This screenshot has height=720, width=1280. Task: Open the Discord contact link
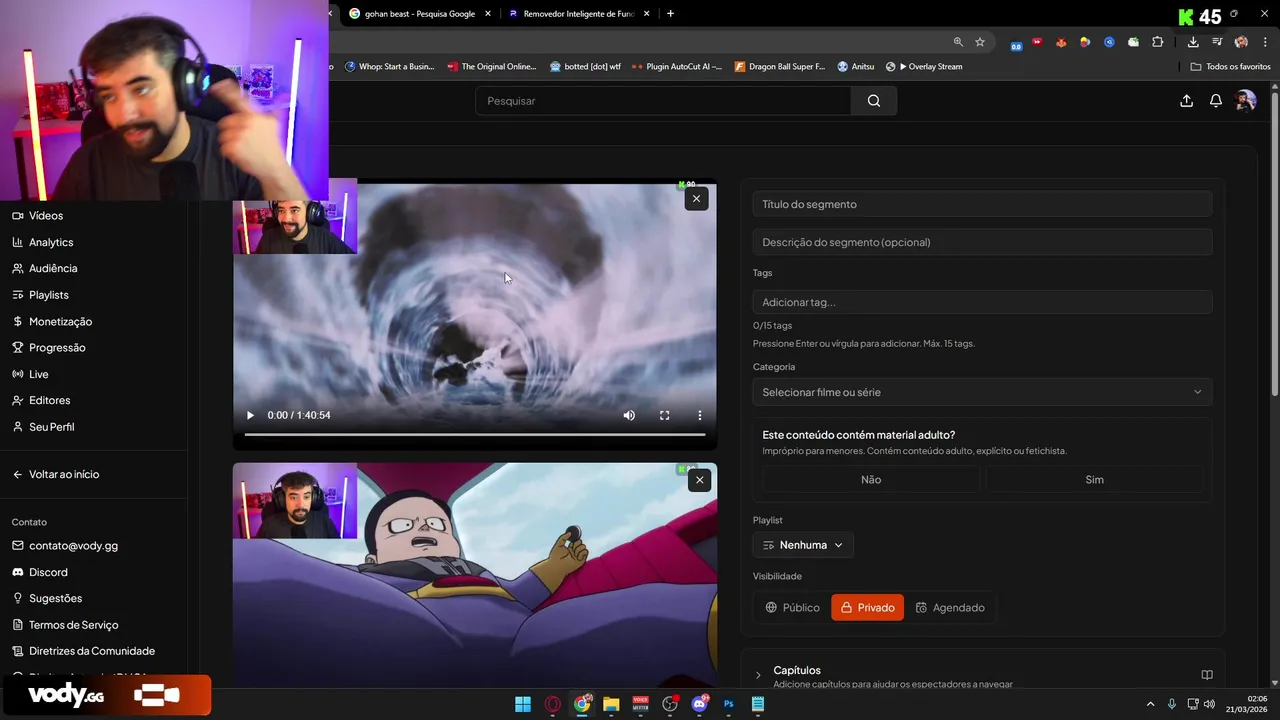(x=40, y=572)
